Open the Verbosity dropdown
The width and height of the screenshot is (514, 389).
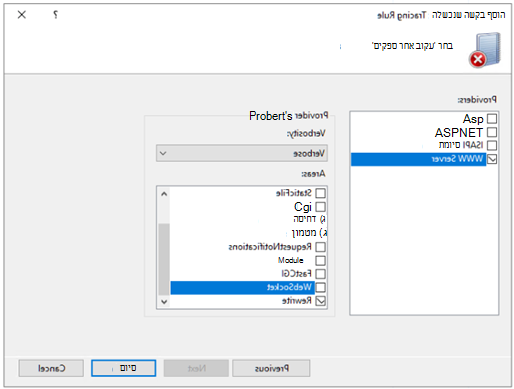242,153
